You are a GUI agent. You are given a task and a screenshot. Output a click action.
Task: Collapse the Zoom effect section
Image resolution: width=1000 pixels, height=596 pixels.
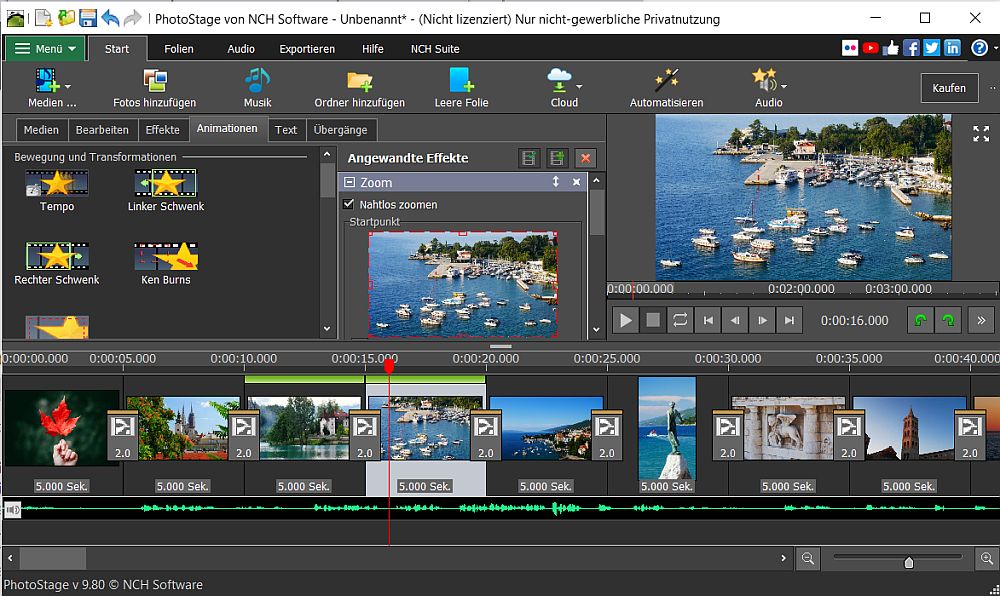coord(349,182)
